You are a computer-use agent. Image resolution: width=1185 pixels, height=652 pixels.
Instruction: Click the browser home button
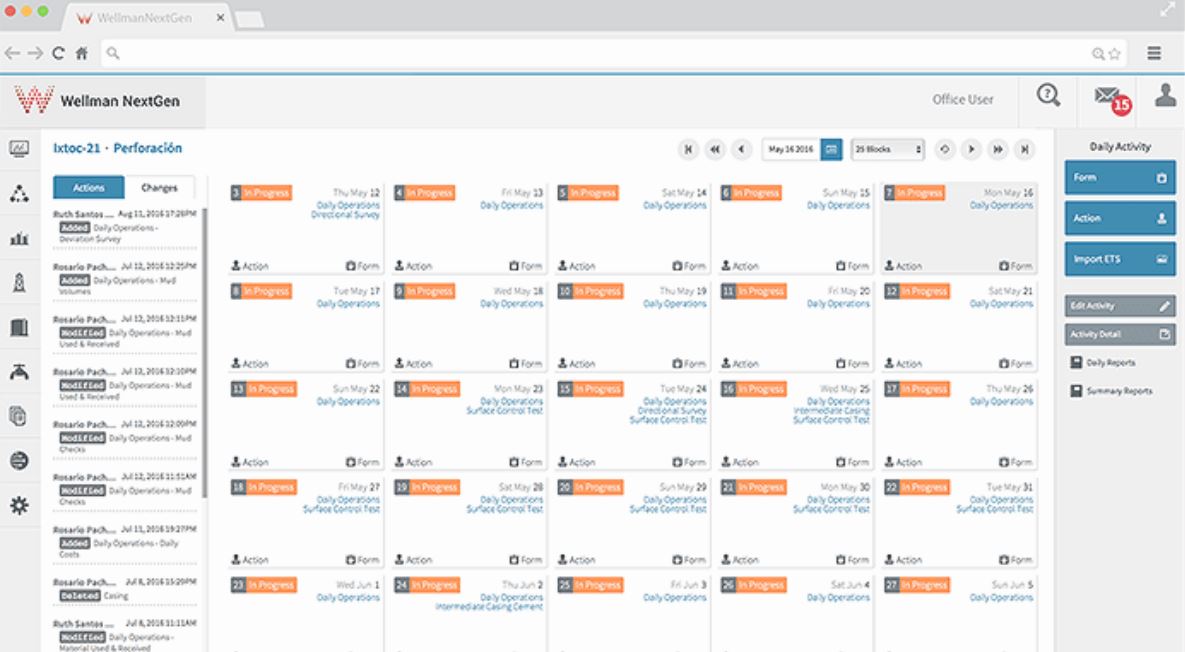[x=82, y=53]
